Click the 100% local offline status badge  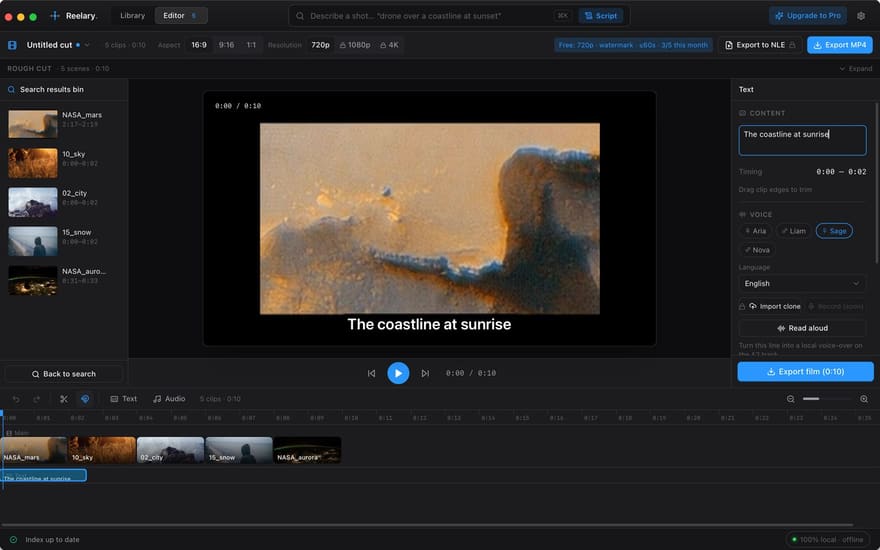828,539
